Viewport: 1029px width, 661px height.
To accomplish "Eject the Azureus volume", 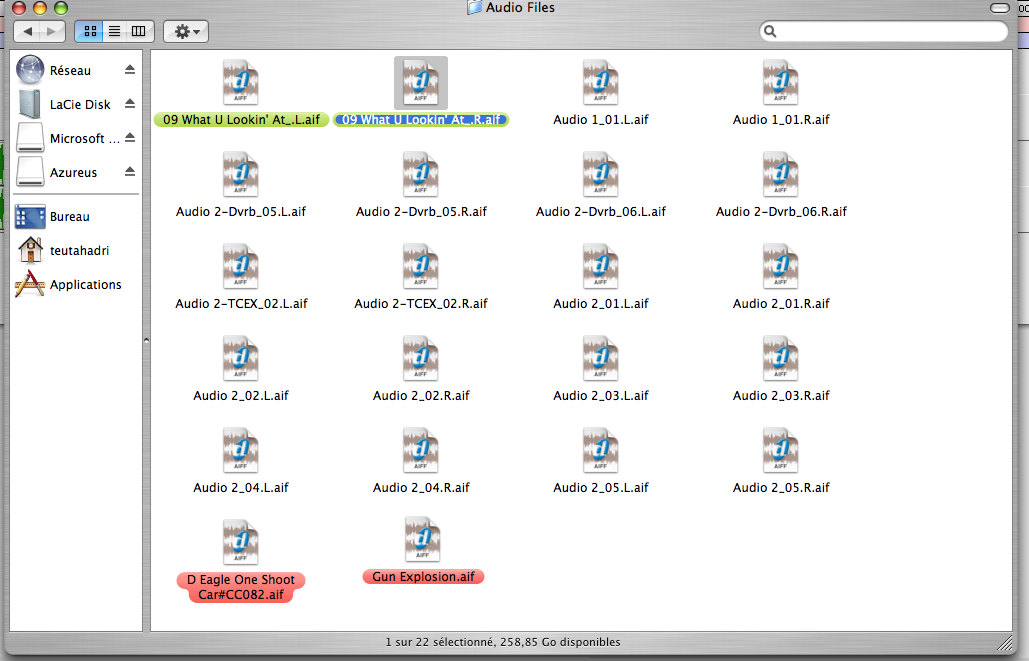I will (x=130, y=172).
